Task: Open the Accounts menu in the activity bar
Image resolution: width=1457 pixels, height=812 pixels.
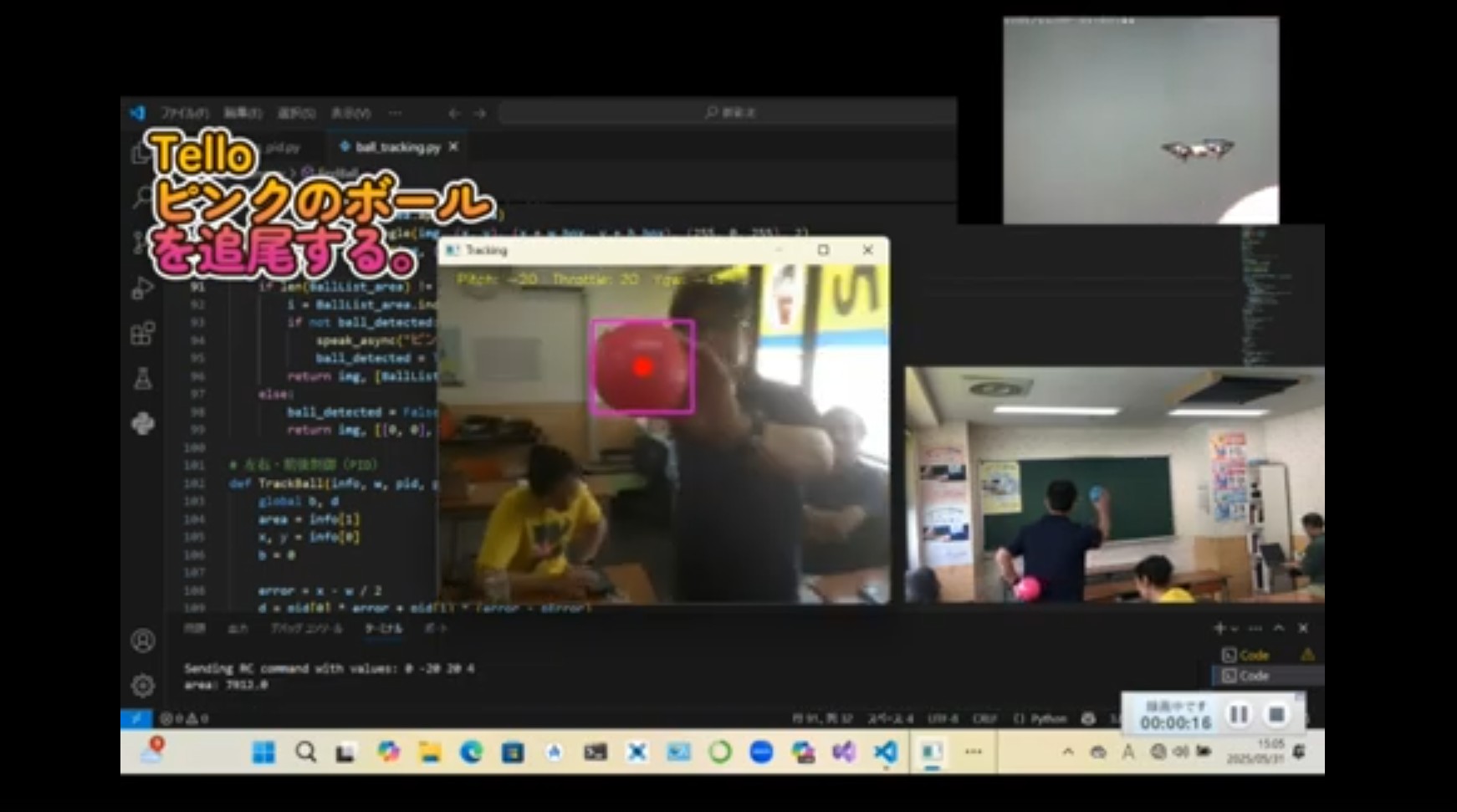Action: click(x=143, y=641)
